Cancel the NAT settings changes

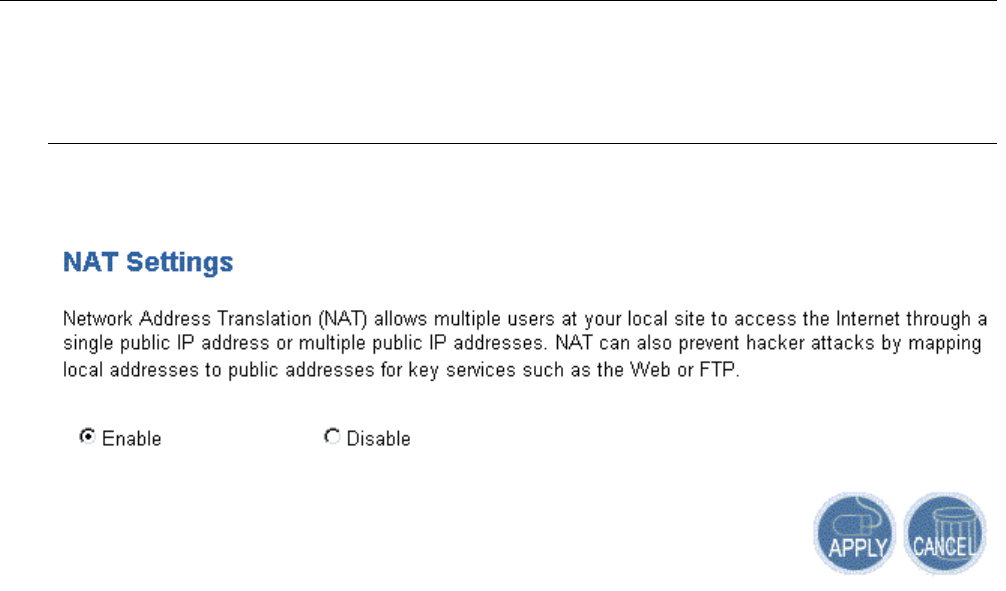click(x=944, y=531)
